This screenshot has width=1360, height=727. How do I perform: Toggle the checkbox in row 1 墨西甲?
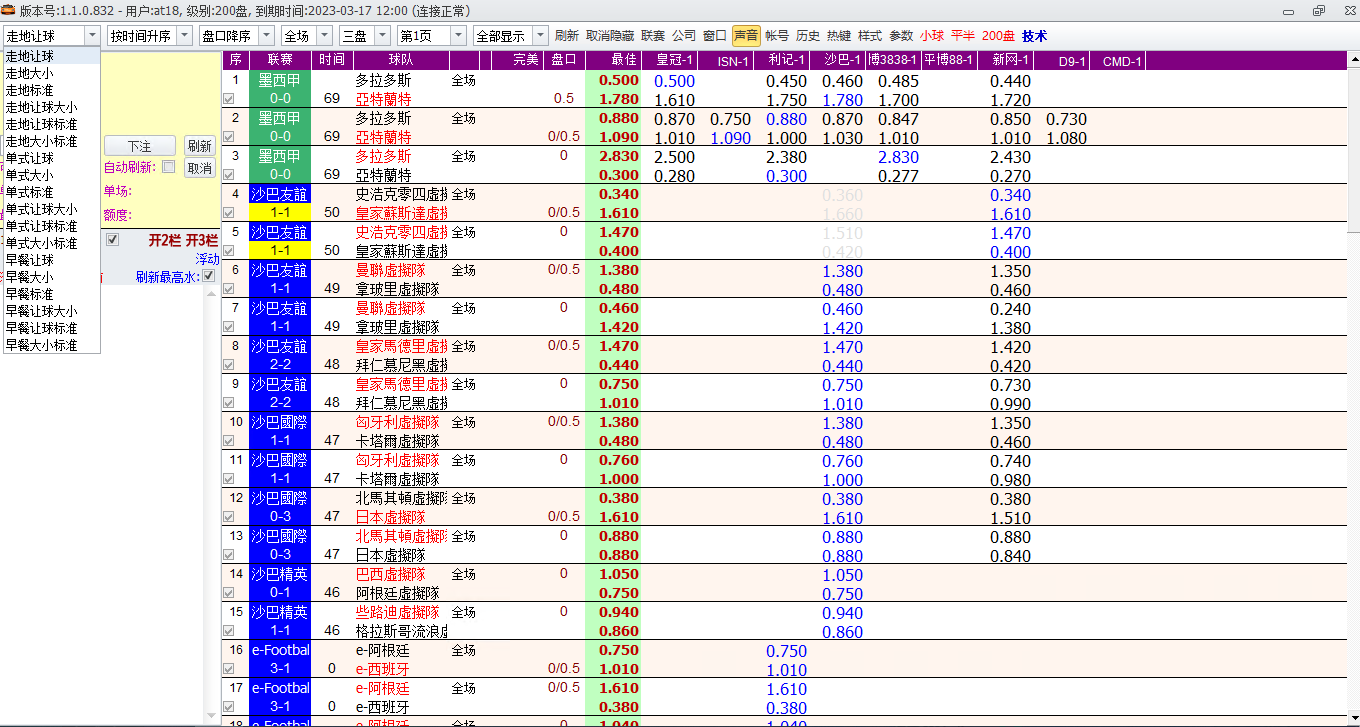tap(229, 99)
